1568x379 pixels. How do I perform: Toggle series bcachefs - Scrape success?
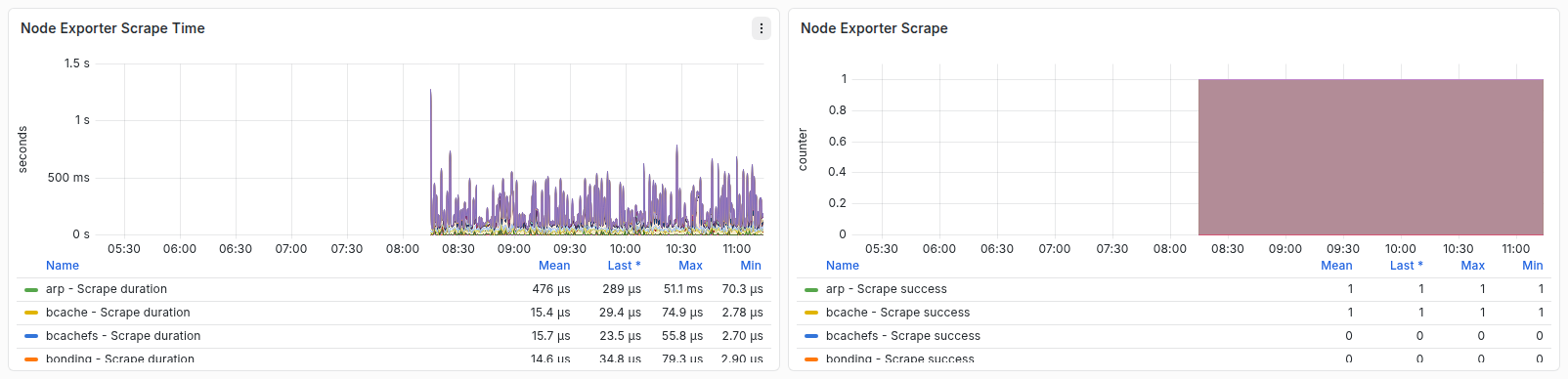coord(903,336)
